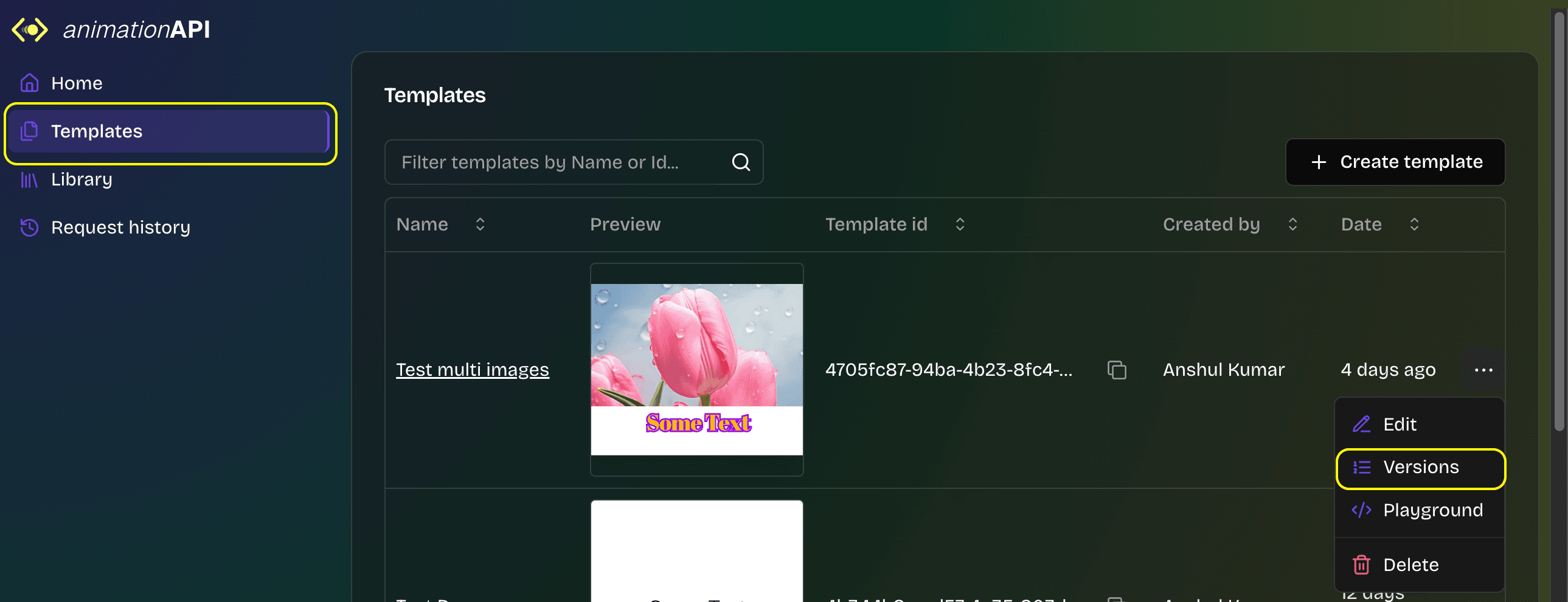Click the Delete trash icon in the menu
Viewport: 1568px width, 602px height.
pos(1362,564)
